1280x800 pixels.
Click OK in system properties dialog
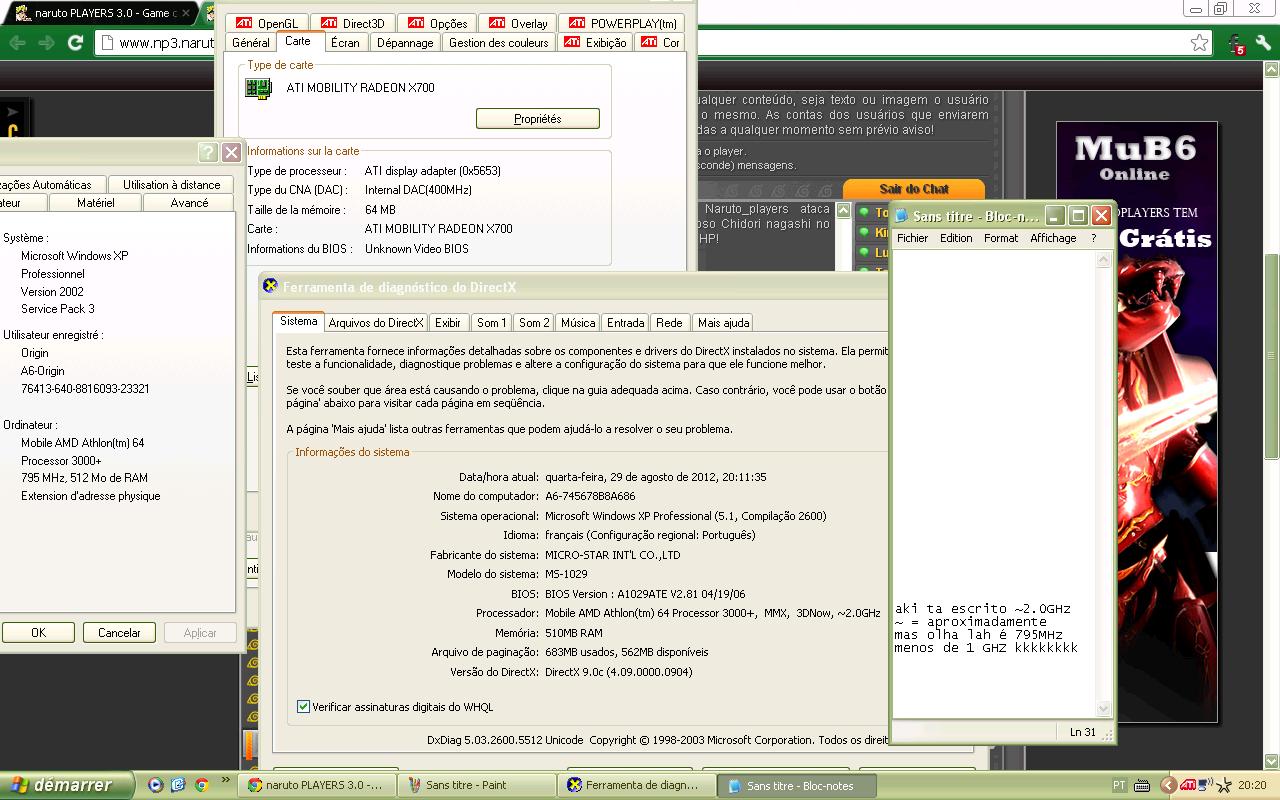38,632
